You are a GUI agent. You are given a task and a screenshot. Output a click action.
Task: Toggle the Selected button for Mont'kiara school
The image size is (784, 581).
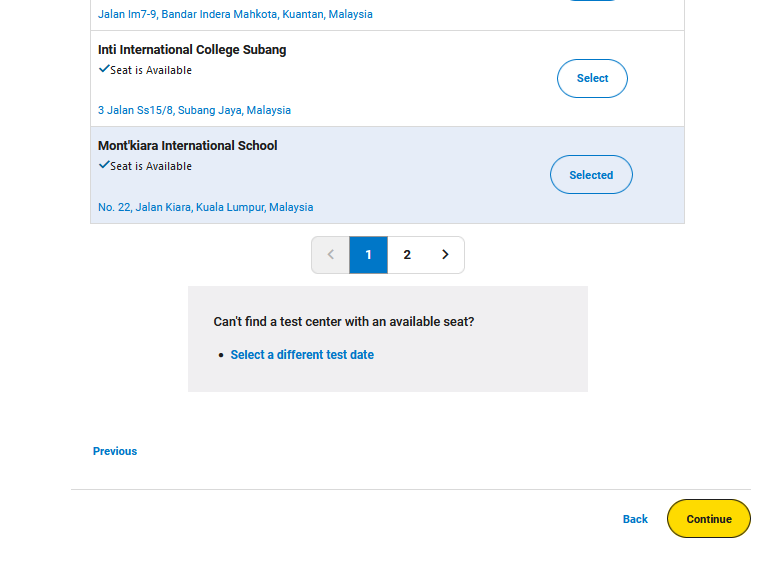point(591,175)
